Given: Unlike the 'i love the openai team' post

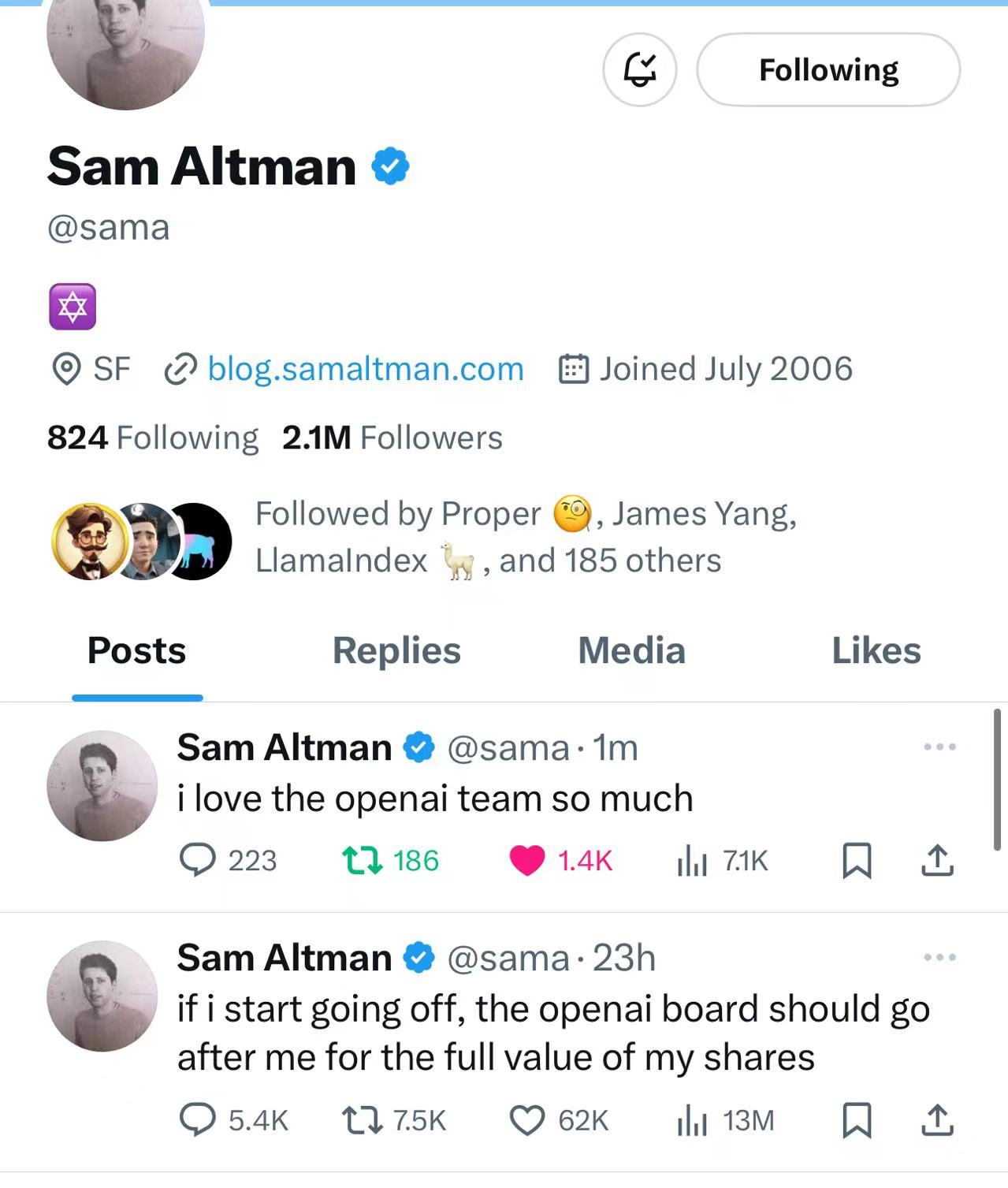Looking at the screenshot, I should coord(527,860).
